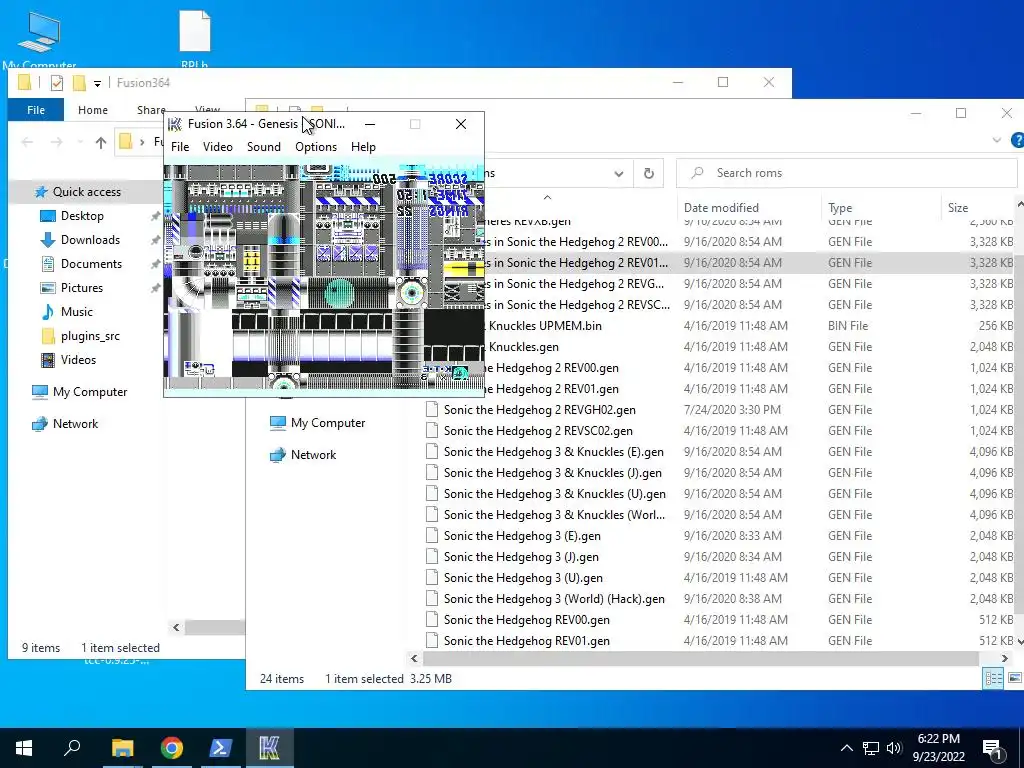
Task: Click the File tab in Fusion364 Explorer window
Action: [x=36, y=110]
